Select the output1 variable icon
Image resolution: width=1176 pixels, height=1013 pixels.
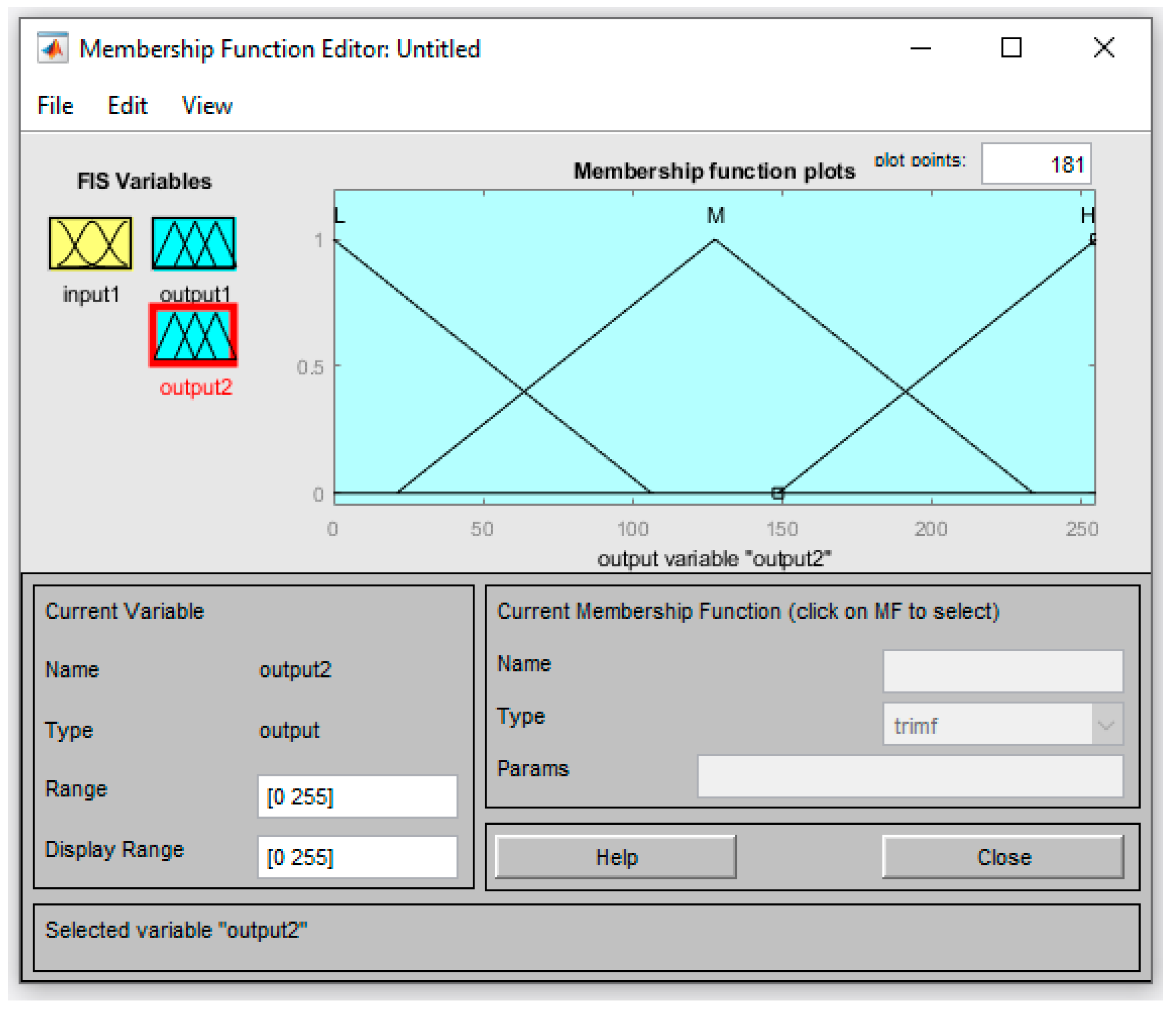pyautogui.click(x=193, y=243)
